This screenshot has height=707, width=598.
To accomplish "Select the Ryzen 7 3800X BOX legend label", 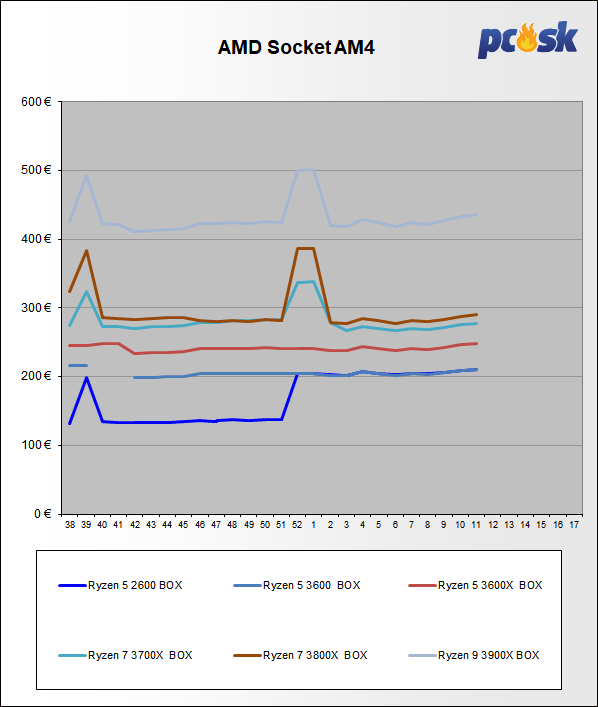I will (315, 655).
